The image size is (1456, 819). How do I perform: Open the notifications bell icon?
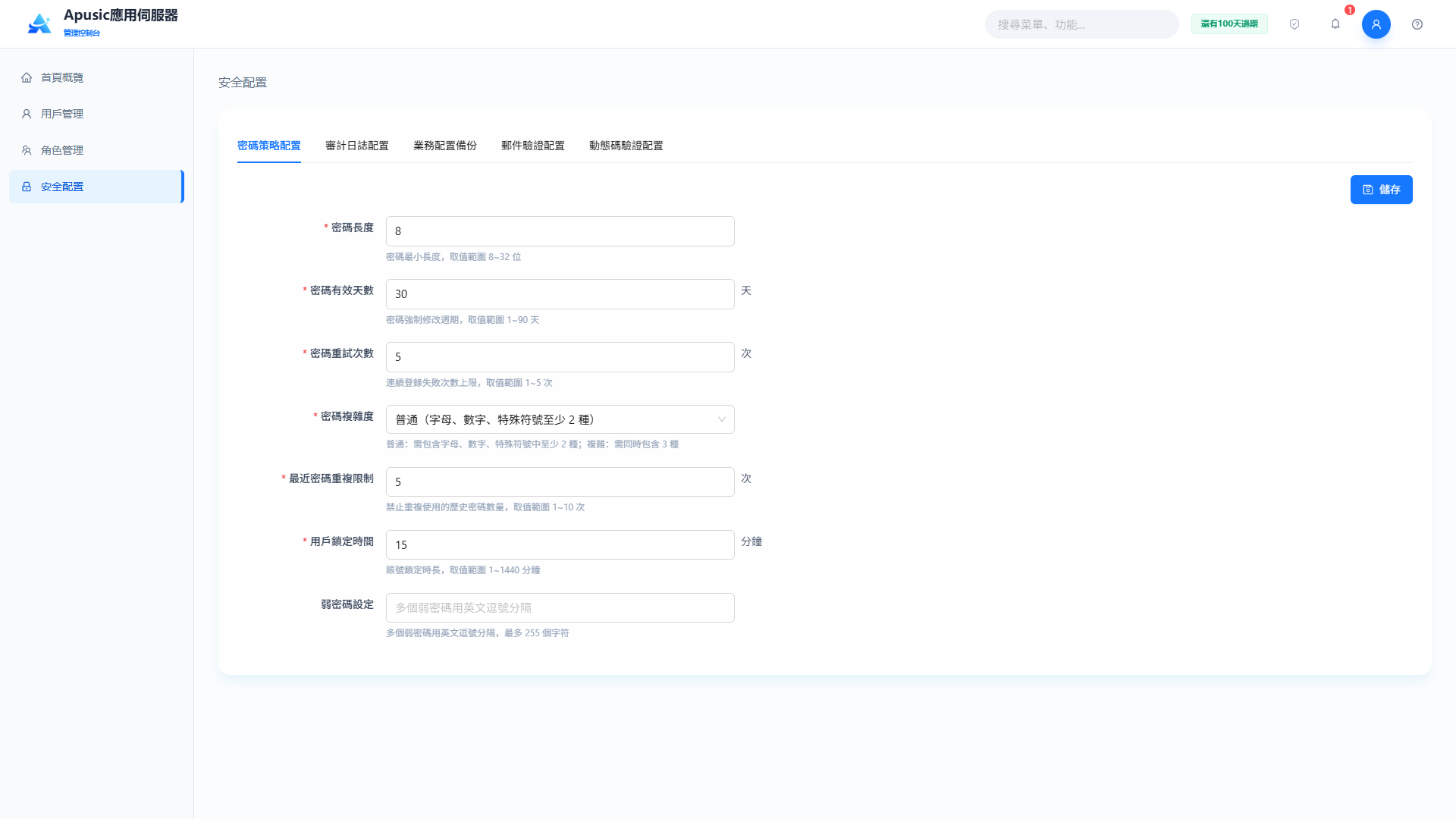tap(1335, 24)
